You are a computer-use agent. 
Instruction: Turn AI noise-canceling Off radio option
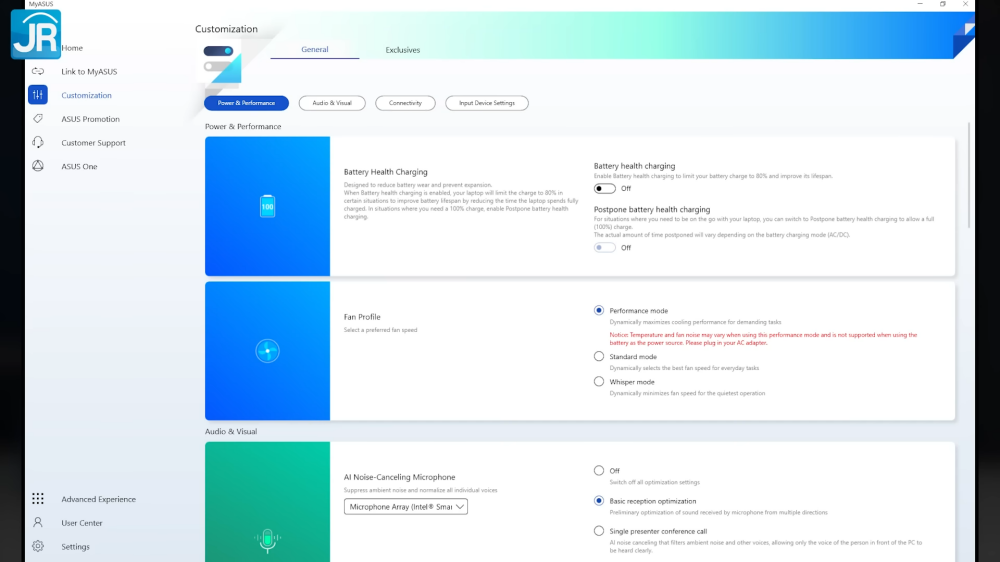598,470
